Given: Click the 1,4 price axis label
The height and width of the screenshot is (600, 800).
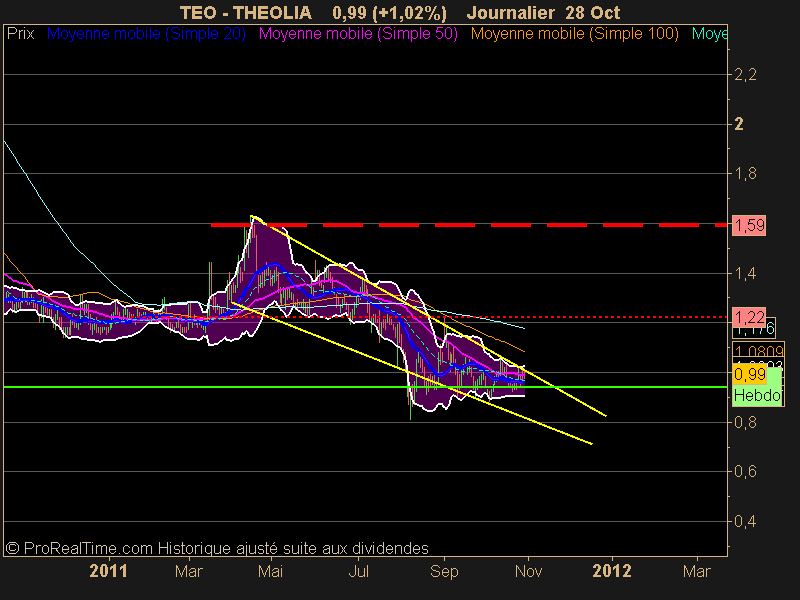Looking at the screenshot, I should tap(745, 273).
